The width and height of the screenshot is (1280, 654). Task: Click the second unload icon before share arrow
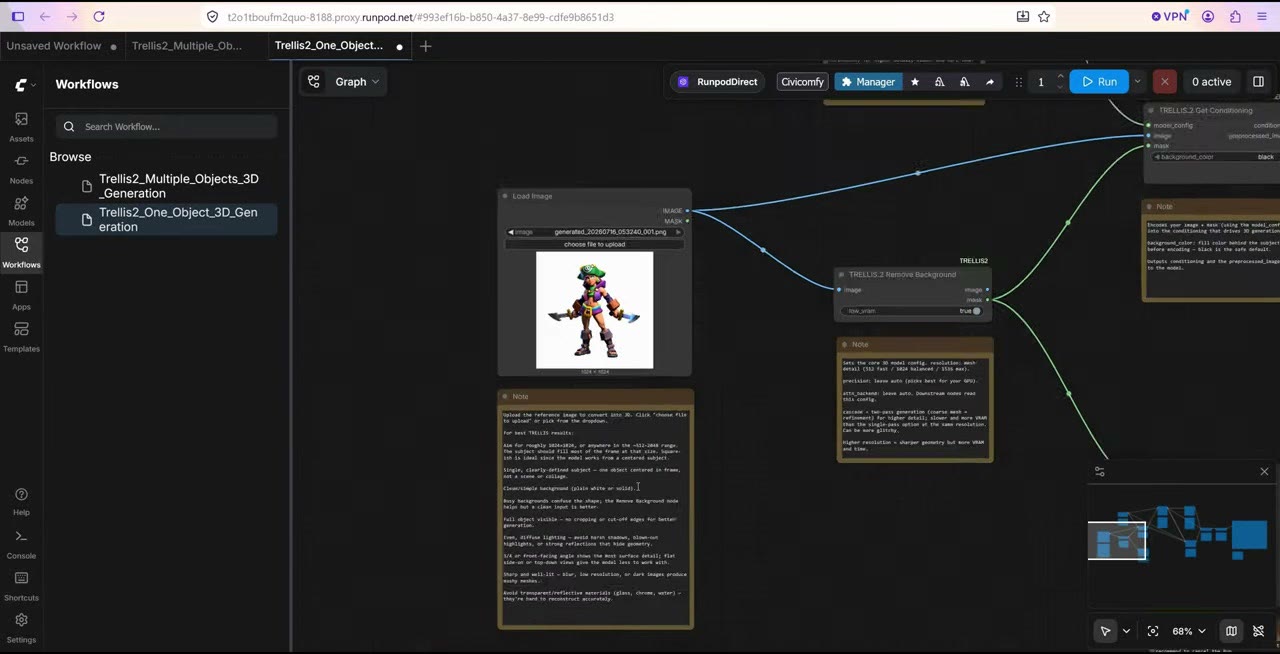(x=964, y=82)
